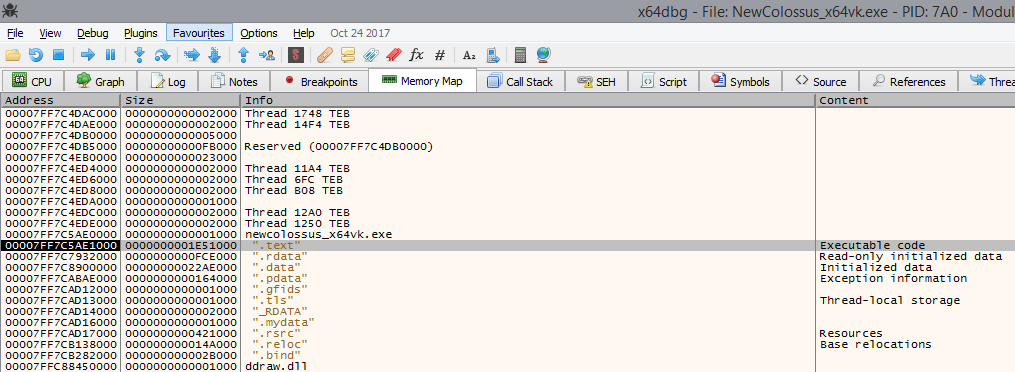The height and width of the screenshot is (372, 1015).
Task: Open the Plugins menu
Action: point(140,33)
